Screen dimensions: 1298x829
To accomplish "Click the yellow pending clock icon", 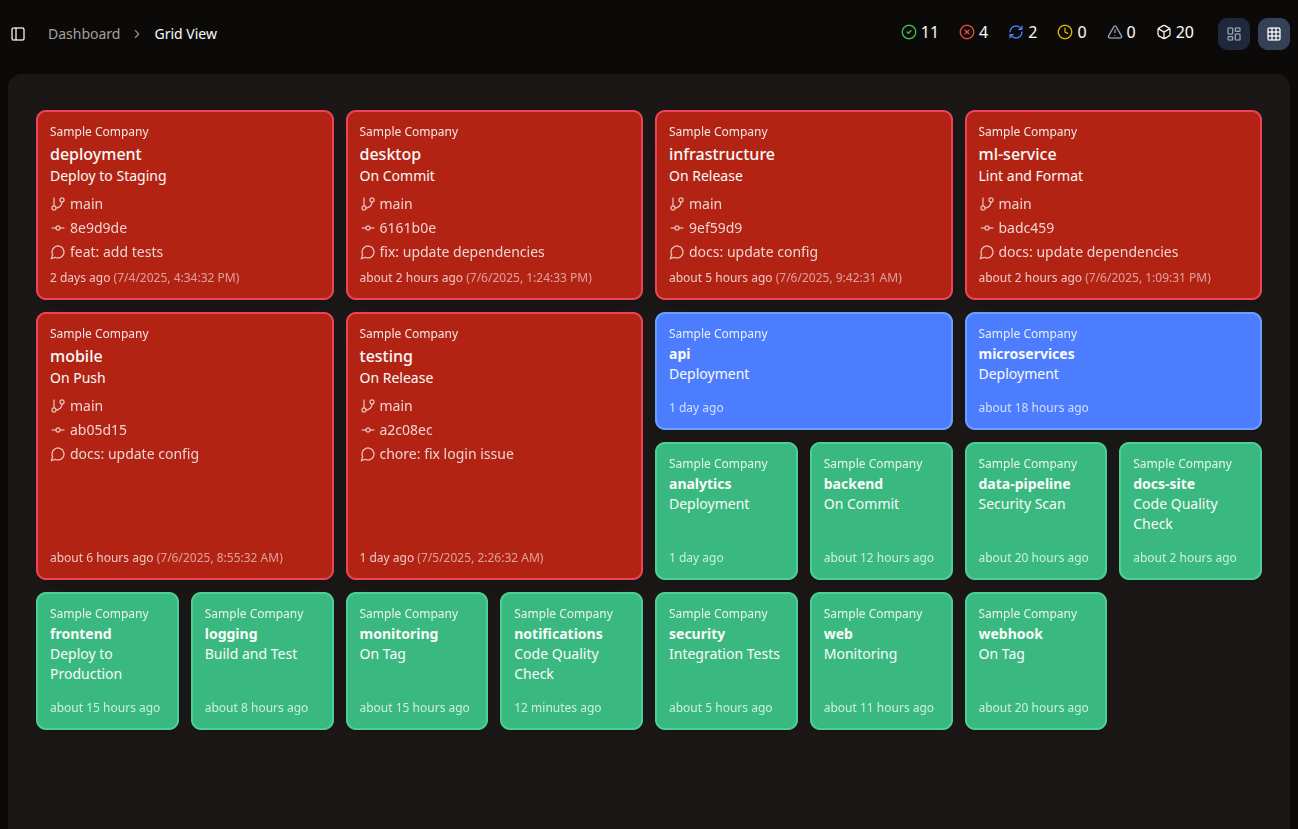I will click(x=1065, y=31).
